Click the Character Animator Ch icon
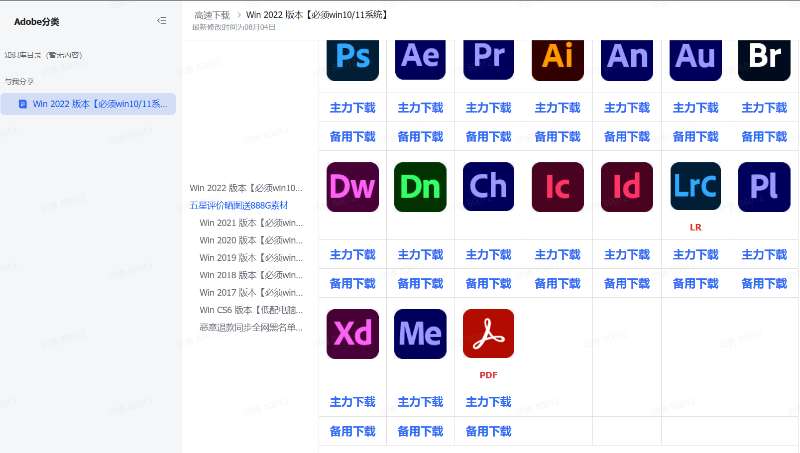The width and height of the screenshot is (800, 453). (488, 186)
